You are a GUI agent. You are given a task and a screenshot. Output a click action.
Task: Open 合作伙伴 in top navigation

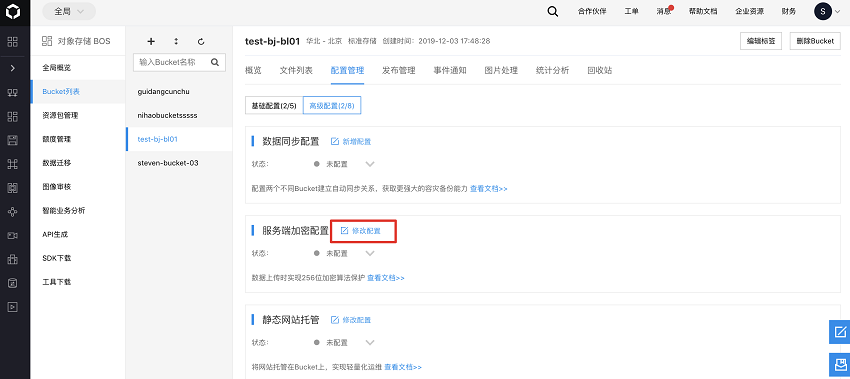tap(592, 11)
